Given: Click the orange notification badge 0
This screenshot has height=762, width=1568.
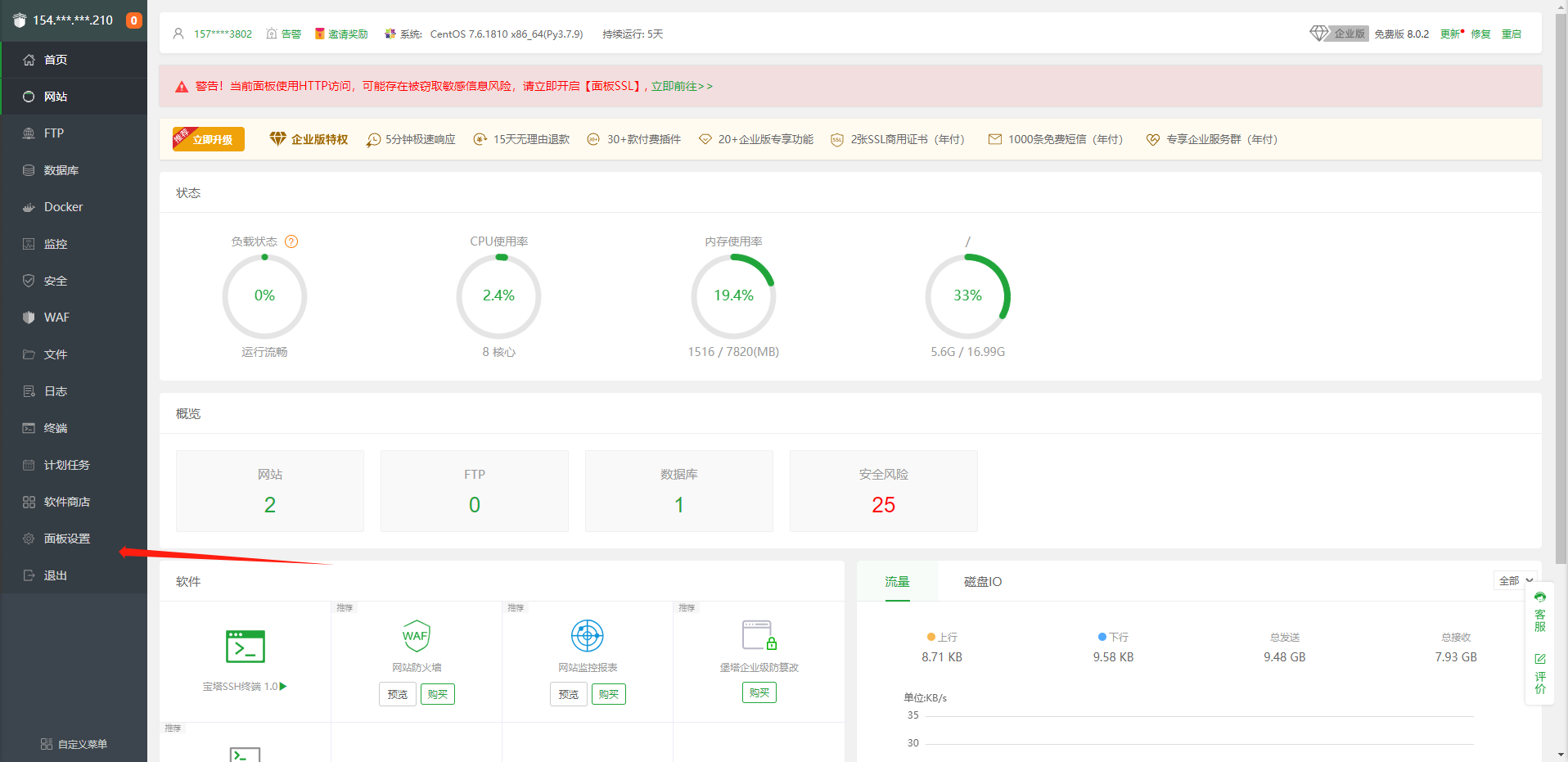Looking at the screenshot, I should 133,20.
